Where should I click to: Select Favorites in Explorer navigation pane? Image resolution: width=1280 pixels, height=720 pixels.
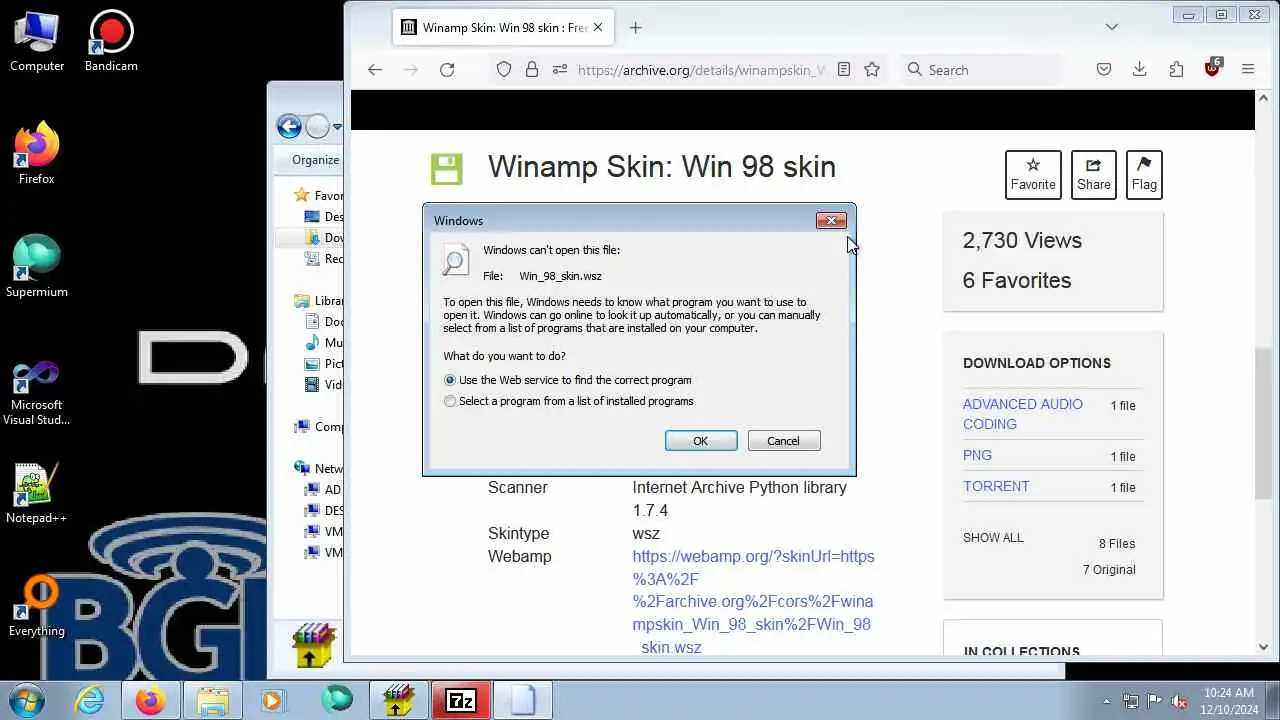[x=318, y=196]
